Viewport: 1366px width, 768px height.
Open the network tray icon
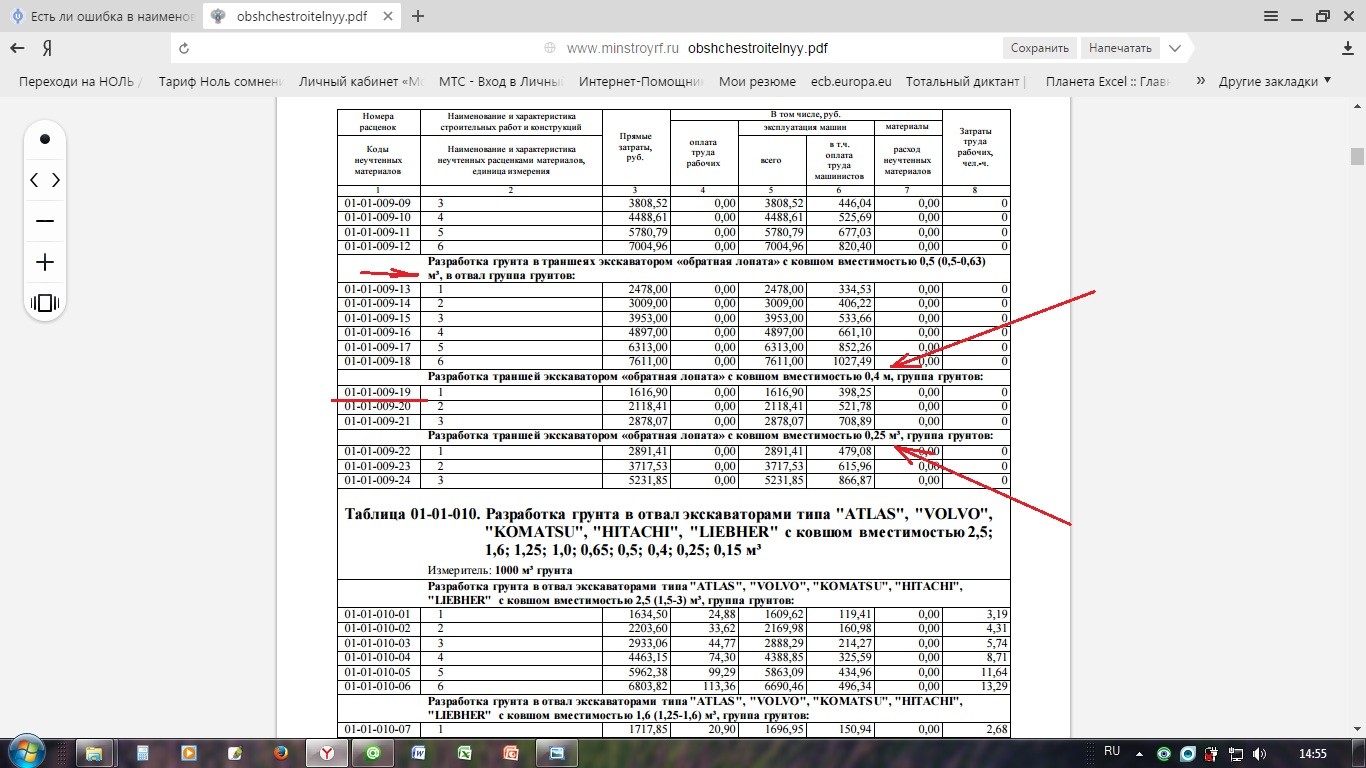click(x=1236, y=753)
